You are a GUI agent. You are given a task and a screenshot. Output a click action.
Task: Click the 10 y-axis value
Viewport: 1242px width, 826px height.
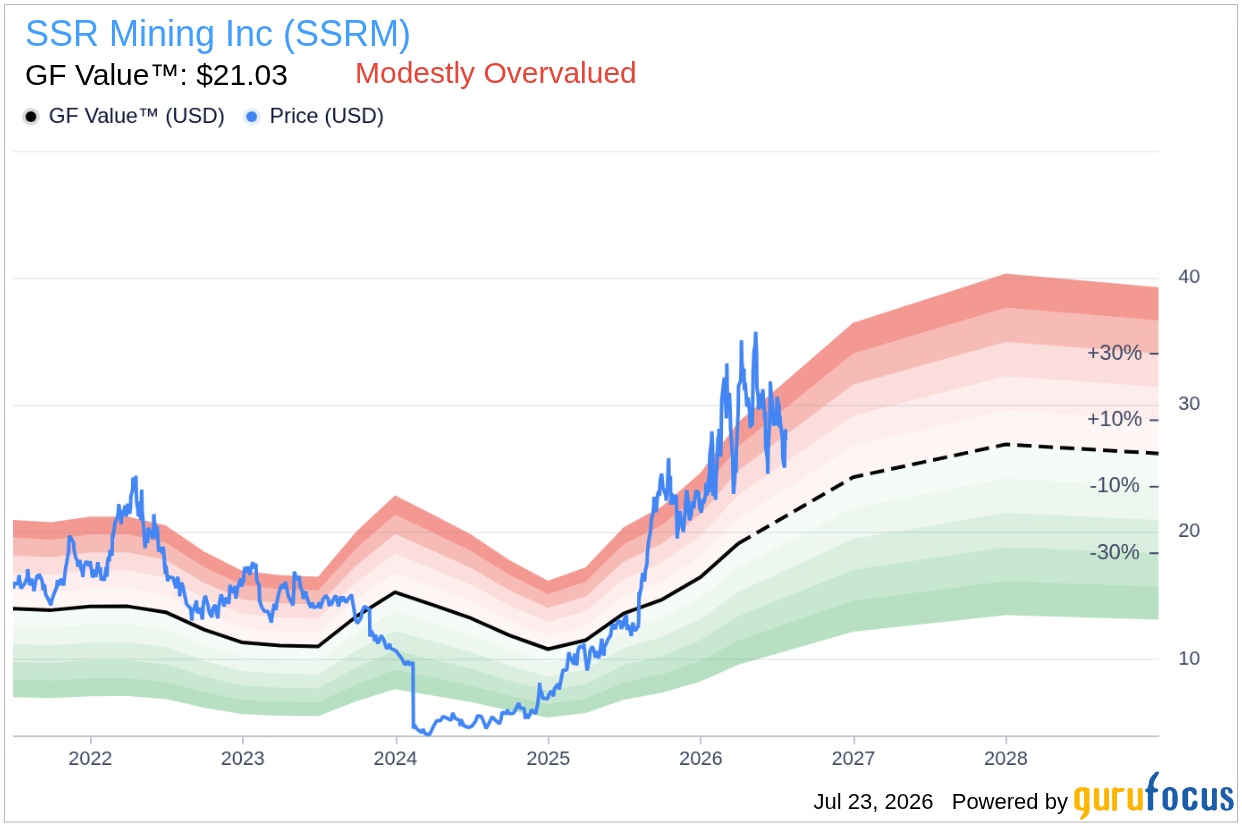point(1188,658)
